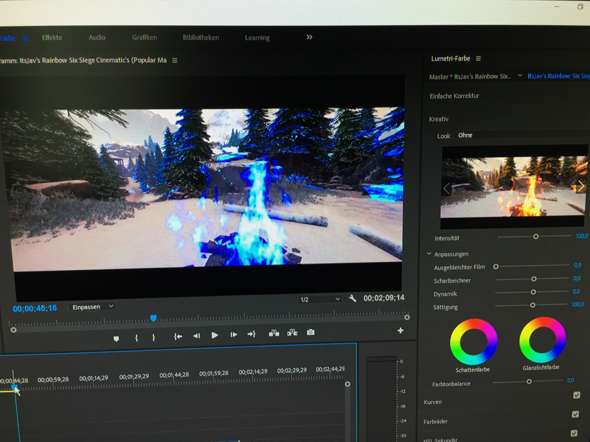Open the Lumetri-Farbe panel menu
The height and width of the screenshot is (442, 590).
click(478, 59)
